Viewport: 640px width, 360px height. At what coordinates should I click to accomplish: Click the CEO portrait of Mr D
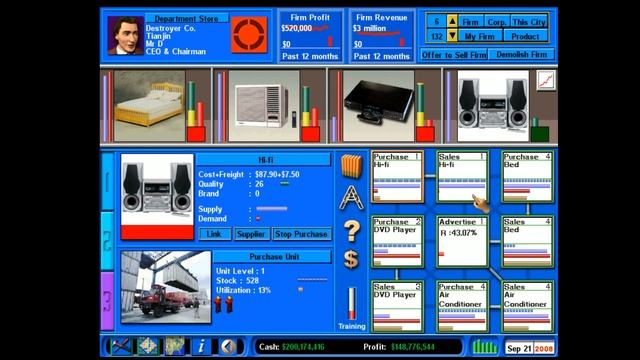125,35
